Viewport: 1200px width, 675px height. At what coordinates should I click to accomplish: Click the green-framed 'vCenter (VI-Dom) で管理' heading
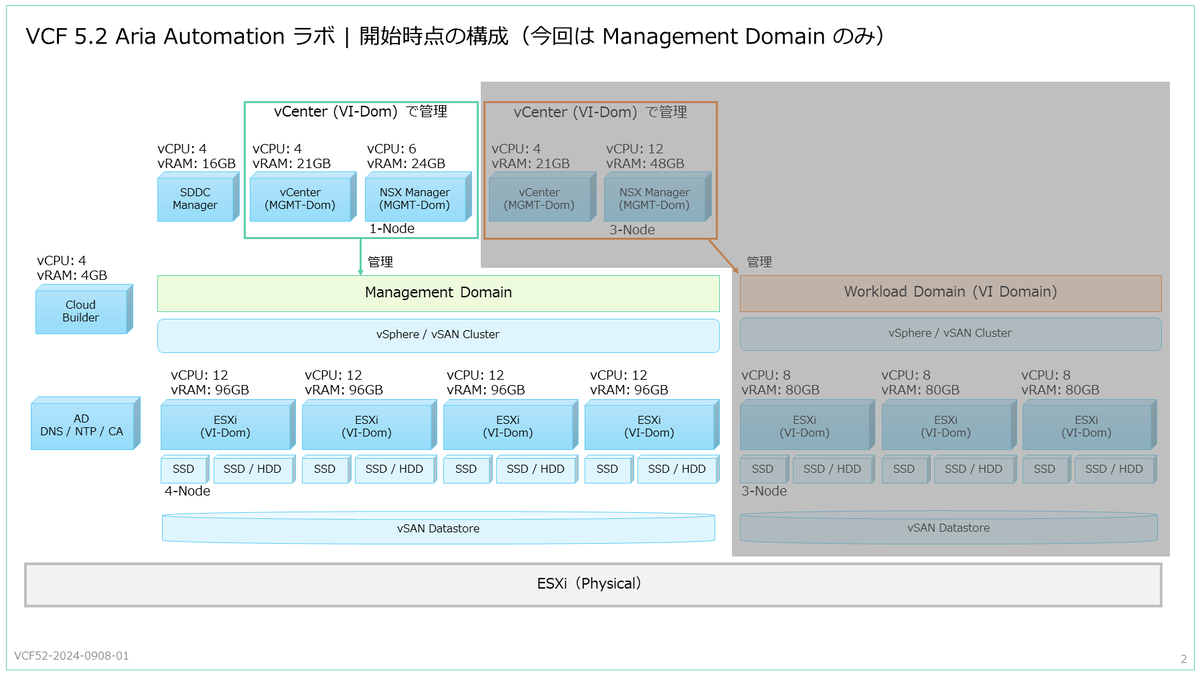[x=361, y=112]
